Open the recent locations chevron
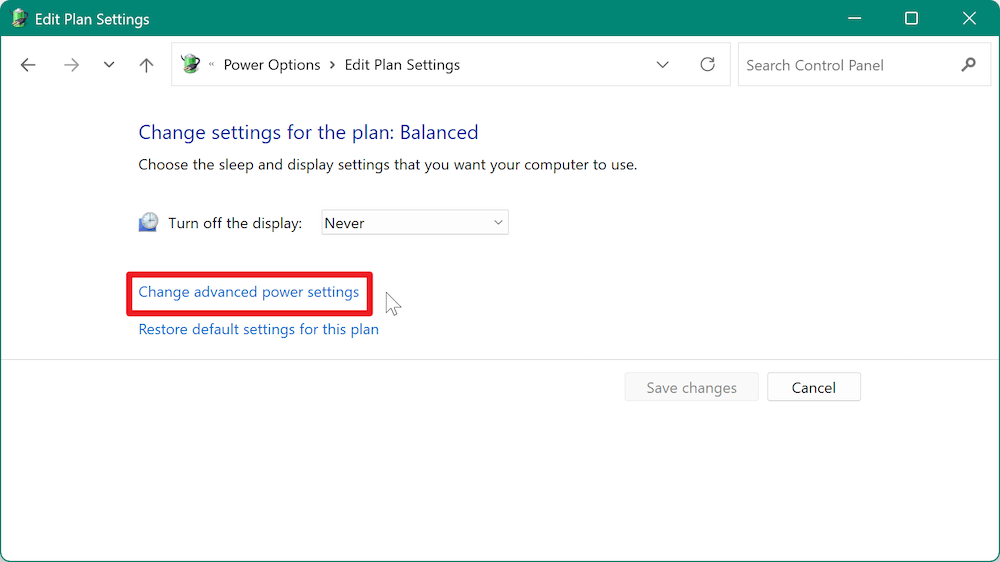The image size is (1000, 562). (x=109, y=64)
